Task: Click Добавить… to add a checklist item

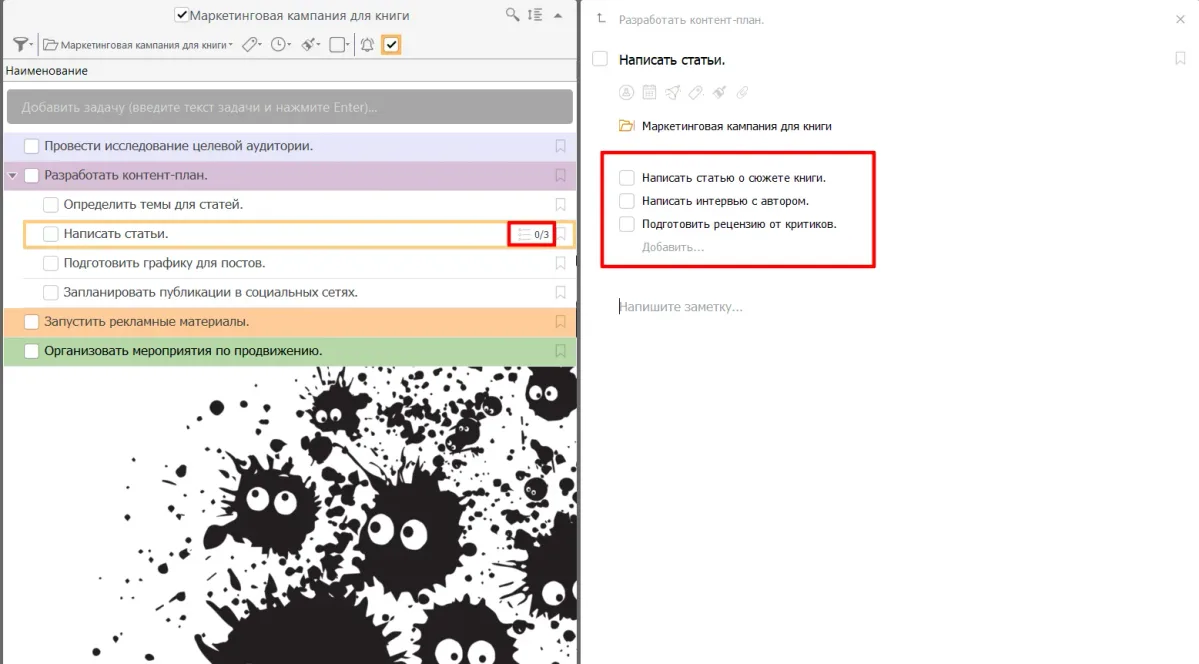Action: coord(673,247)
